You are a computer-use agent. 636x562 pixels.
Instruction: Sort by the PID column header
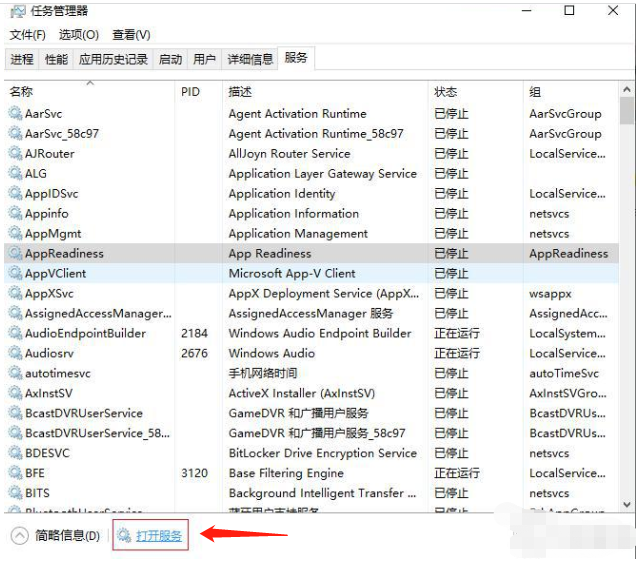coord(199,92)
